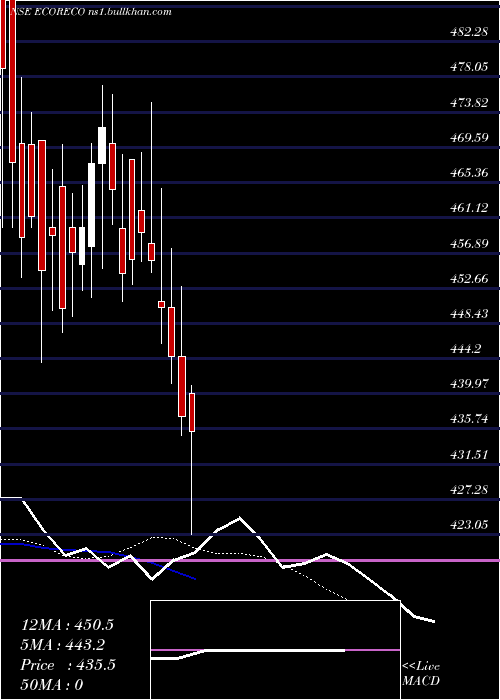The height and width of the screenshot is (700, 500).
Task: Click the 473.82 price axis label
Action: point(468,103)
